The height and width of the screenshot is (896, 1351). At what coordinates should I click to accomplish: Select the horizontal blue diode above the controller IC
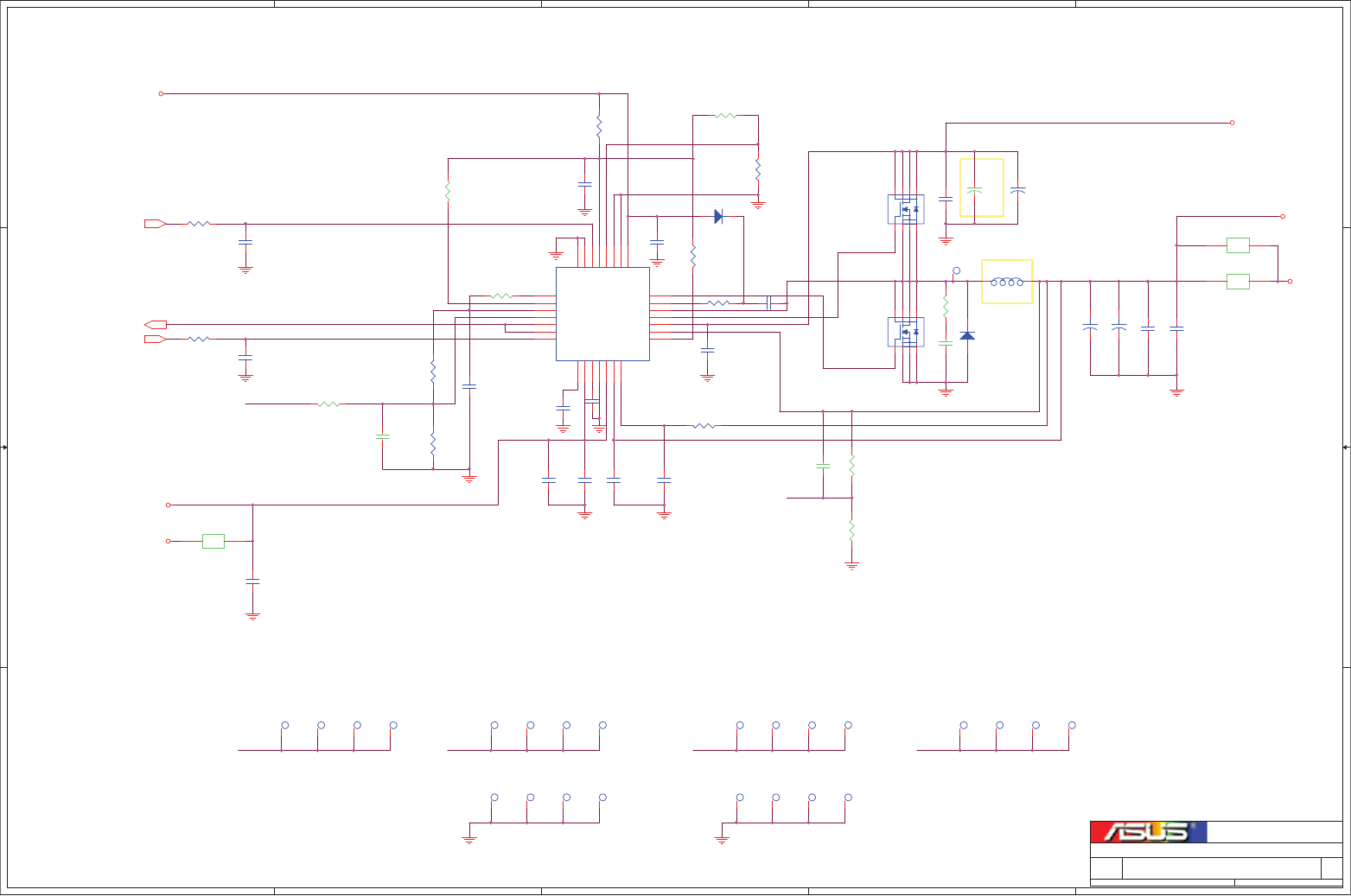click(718, 216)
